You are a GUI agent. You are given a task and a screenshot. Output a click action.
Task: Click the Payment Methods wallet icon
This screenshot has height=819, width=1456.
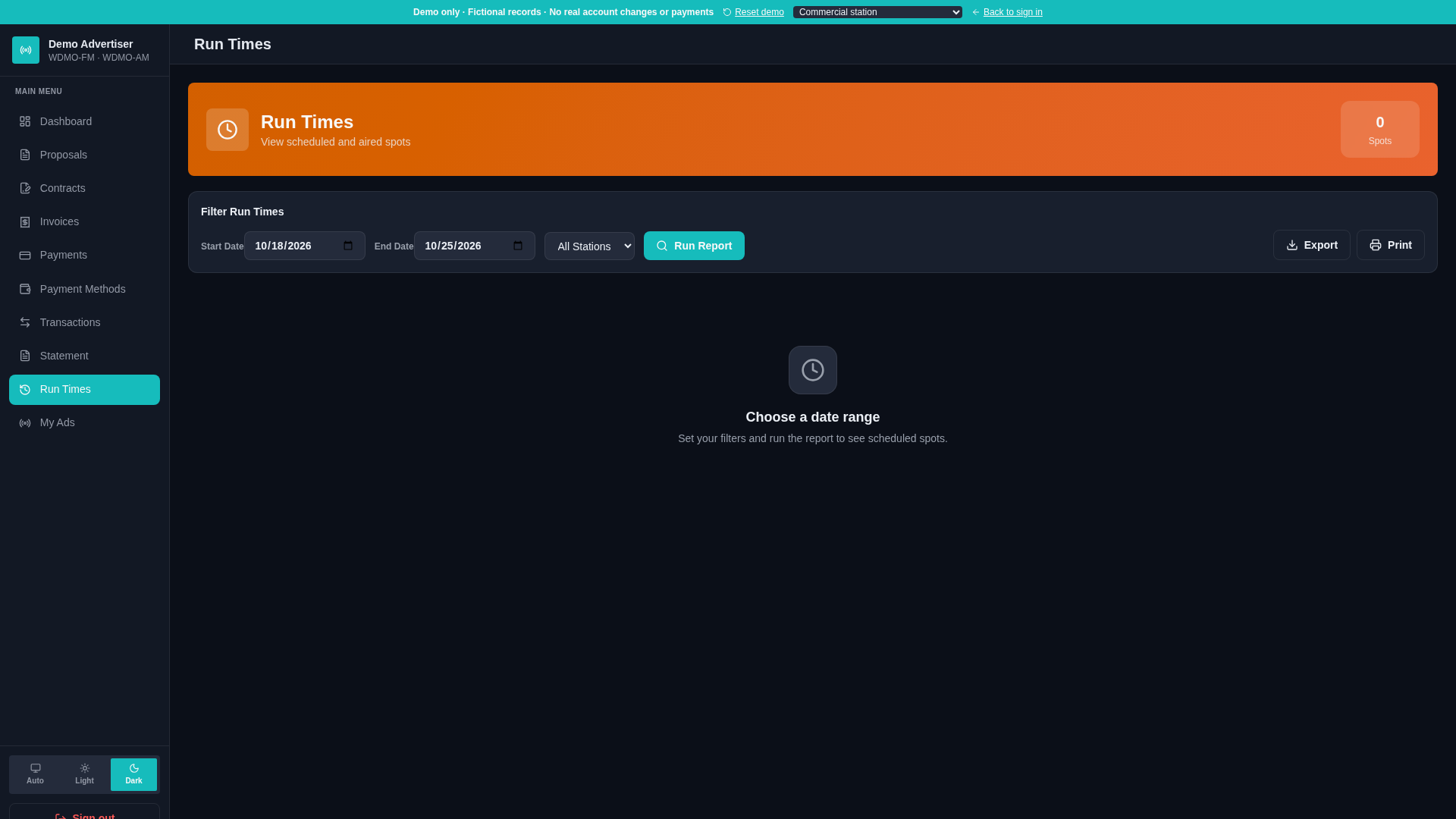coord(25,289)
